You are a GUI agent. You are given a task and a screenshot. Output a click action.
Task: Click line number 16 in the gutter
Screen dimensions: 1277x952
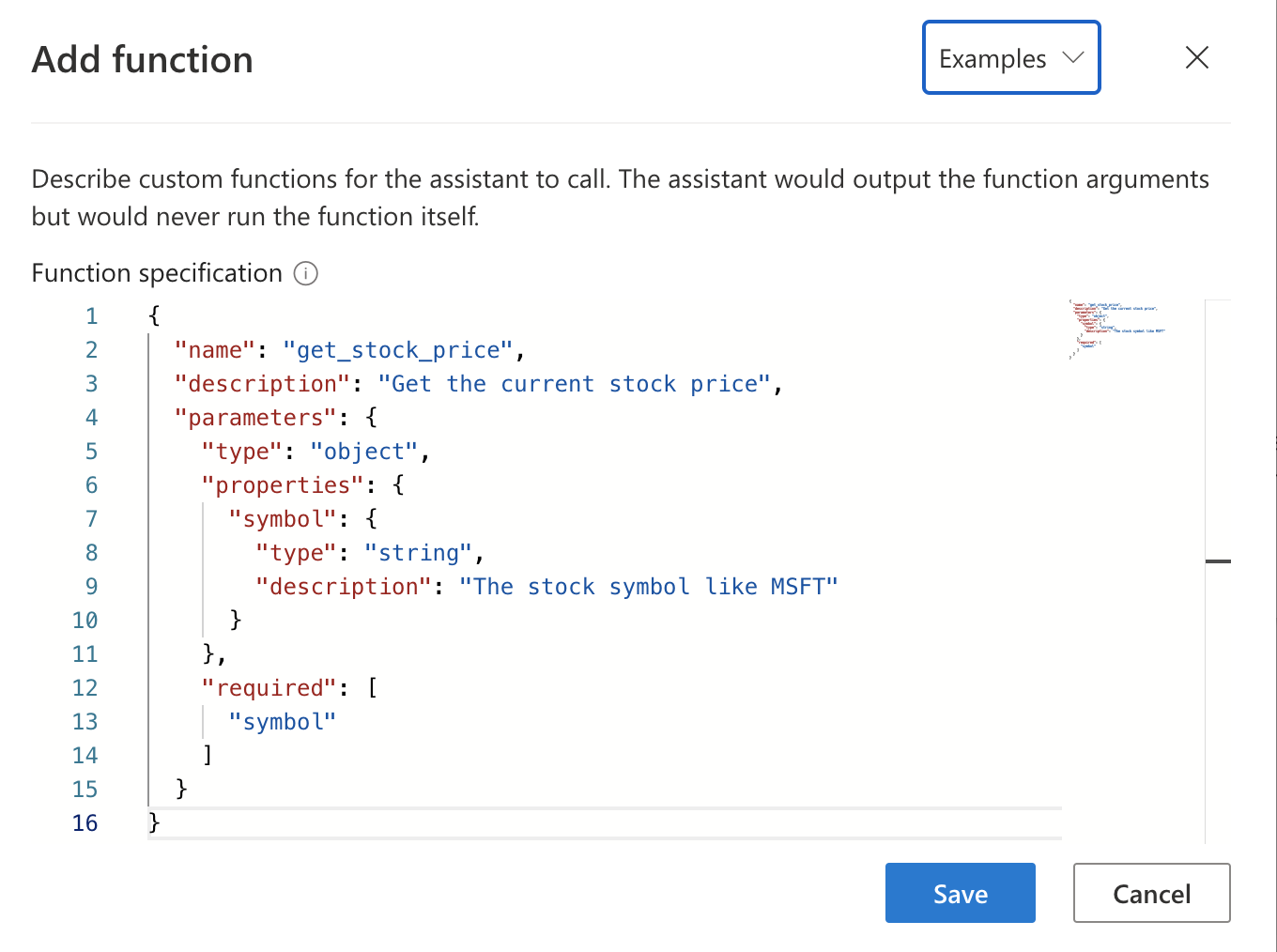click(85, 823)
